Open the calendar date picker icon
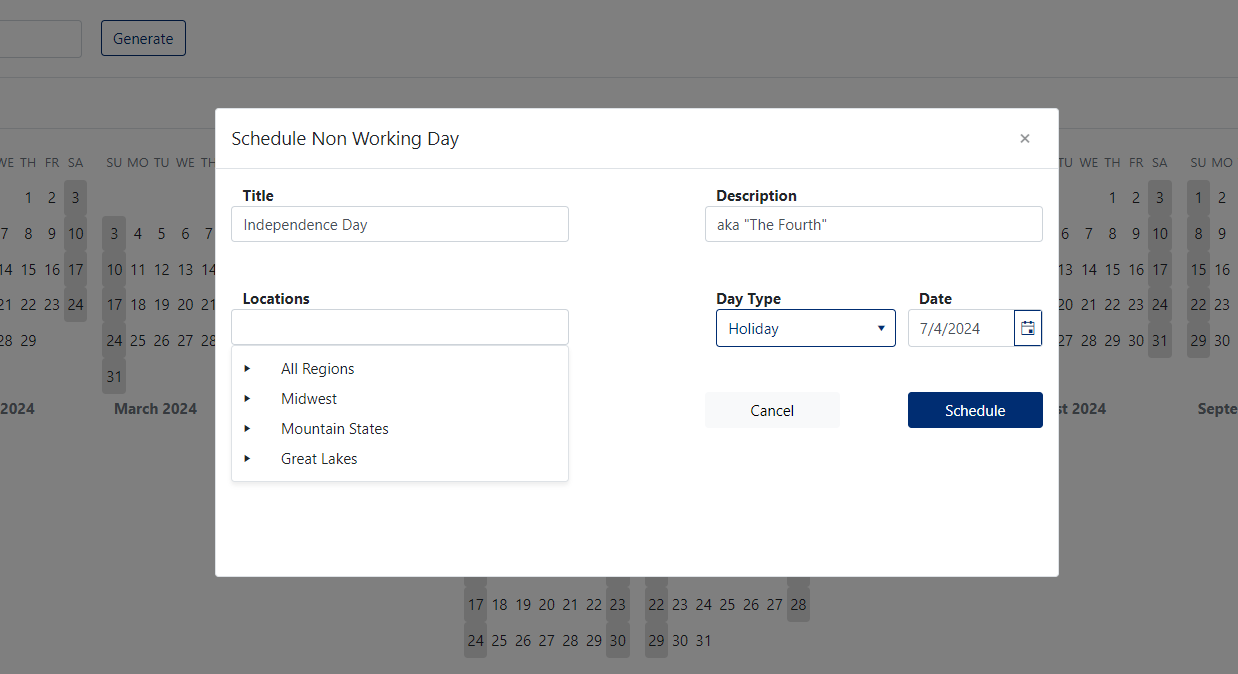This screenshot has width=1238, height=674. pyautogui.click(x=1028, y=328)
